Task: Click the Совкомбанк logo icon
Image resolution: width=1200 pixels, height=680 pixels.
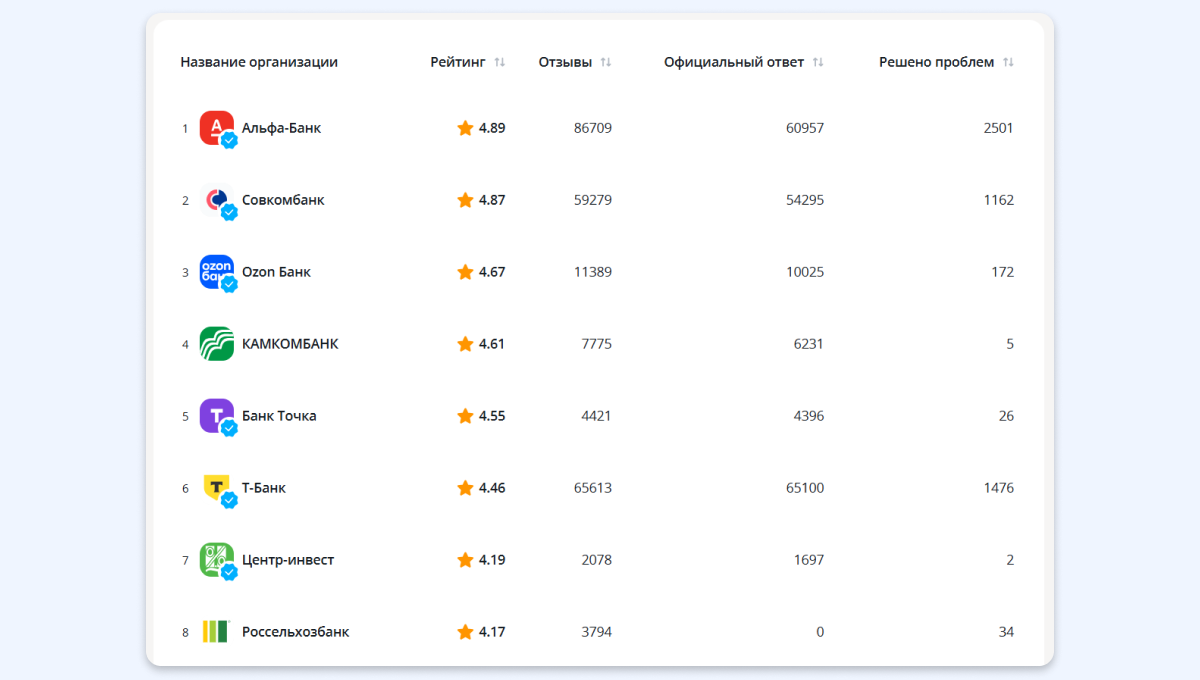Action: [x=216, y=199]
